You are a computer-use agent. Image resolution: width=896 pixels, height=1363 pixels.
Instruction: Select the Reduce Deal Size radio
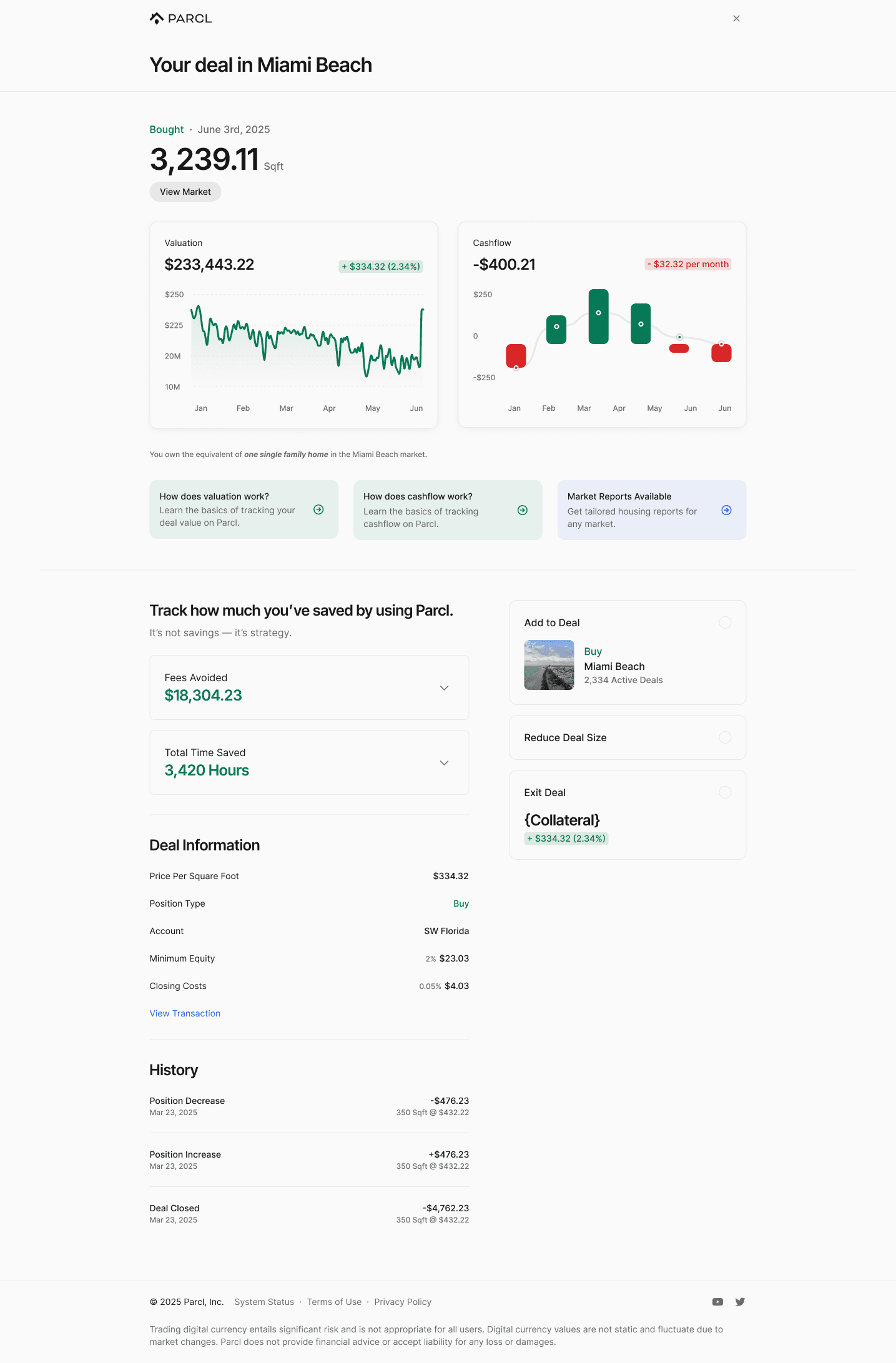point(725,737)
